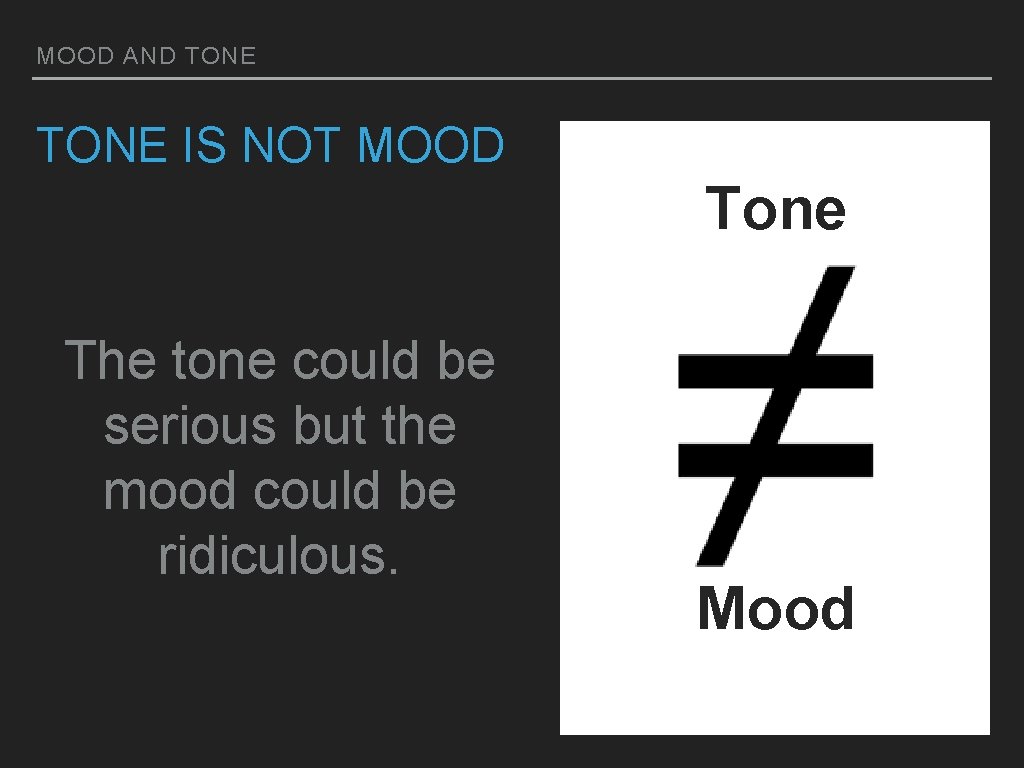The image size is (1024, 768).
Task: Click the not-equal sign symbol
Action: pyautogui.click(x=775, y=415)
